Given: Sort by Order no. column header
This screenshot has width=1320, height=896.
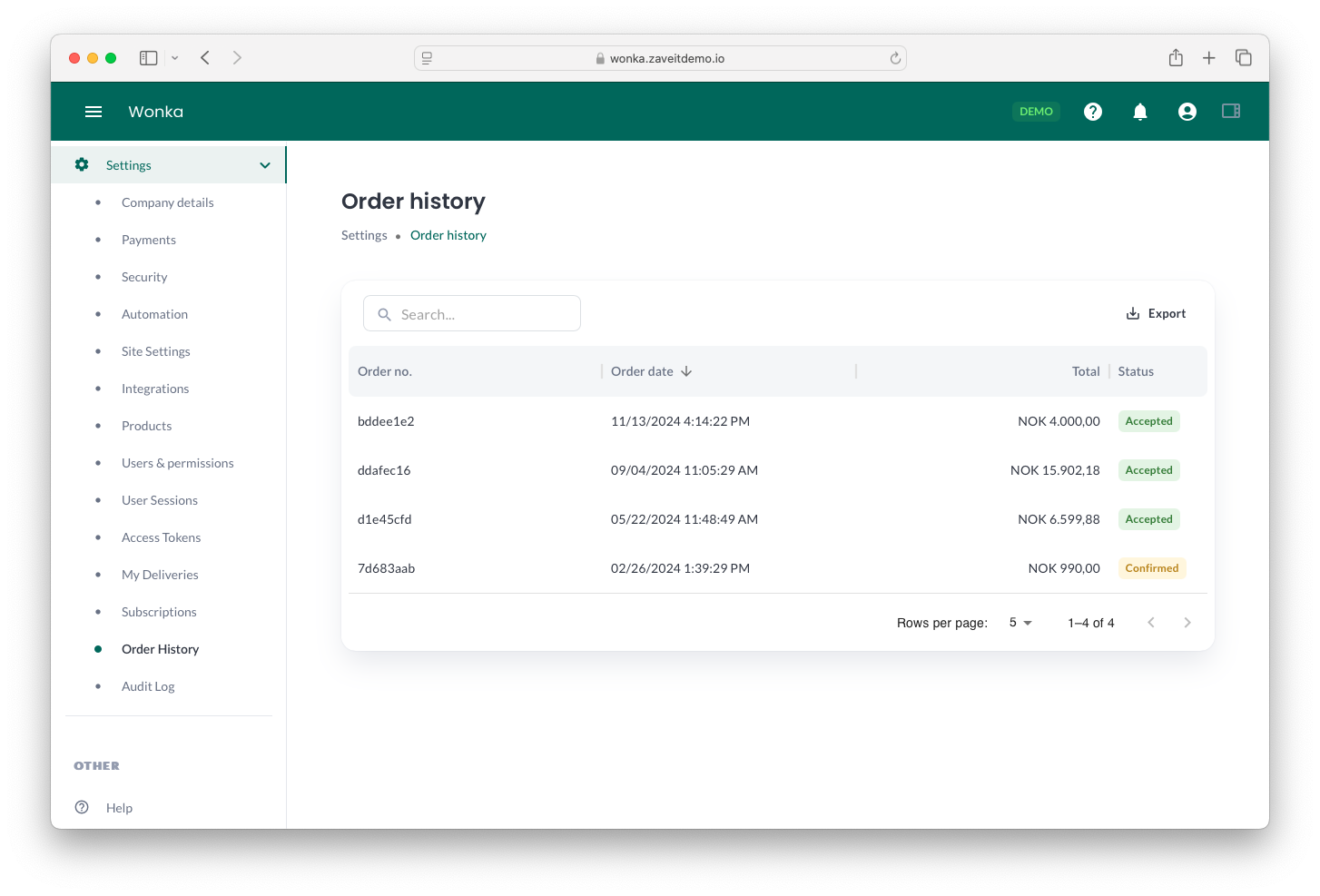Looking at the screenshot, I should coord(385,371).
